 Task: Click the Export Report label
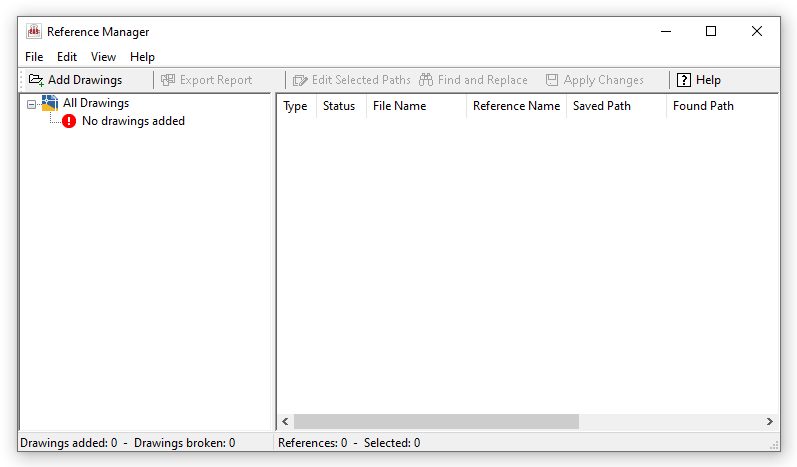pyautogui.click(x=216, y=80)
